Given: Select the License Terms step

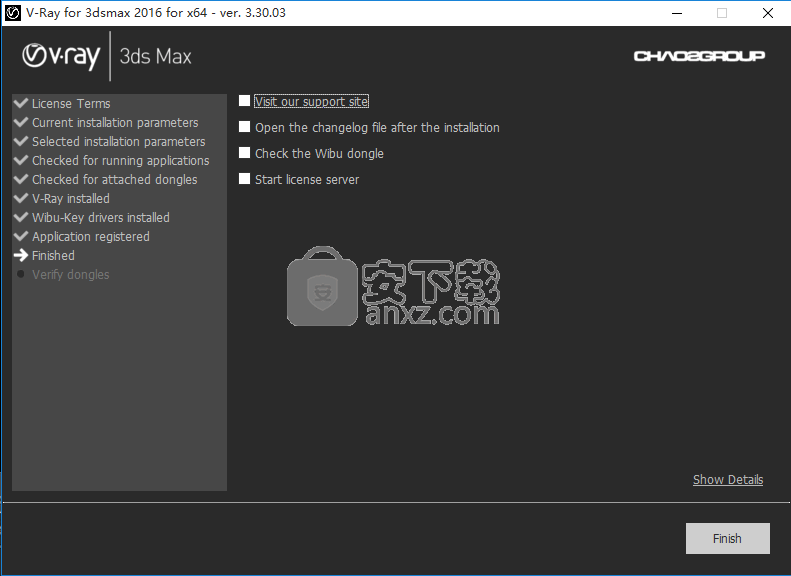Looking at the screenshot, I should (71, 103).
